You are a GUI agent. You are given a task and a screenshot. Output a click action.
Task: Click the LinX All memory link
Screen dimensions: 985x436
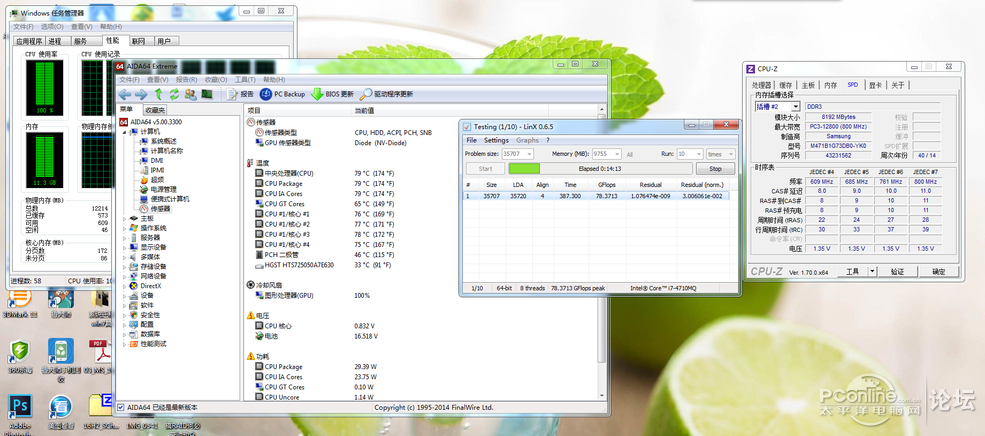(629, 155)
